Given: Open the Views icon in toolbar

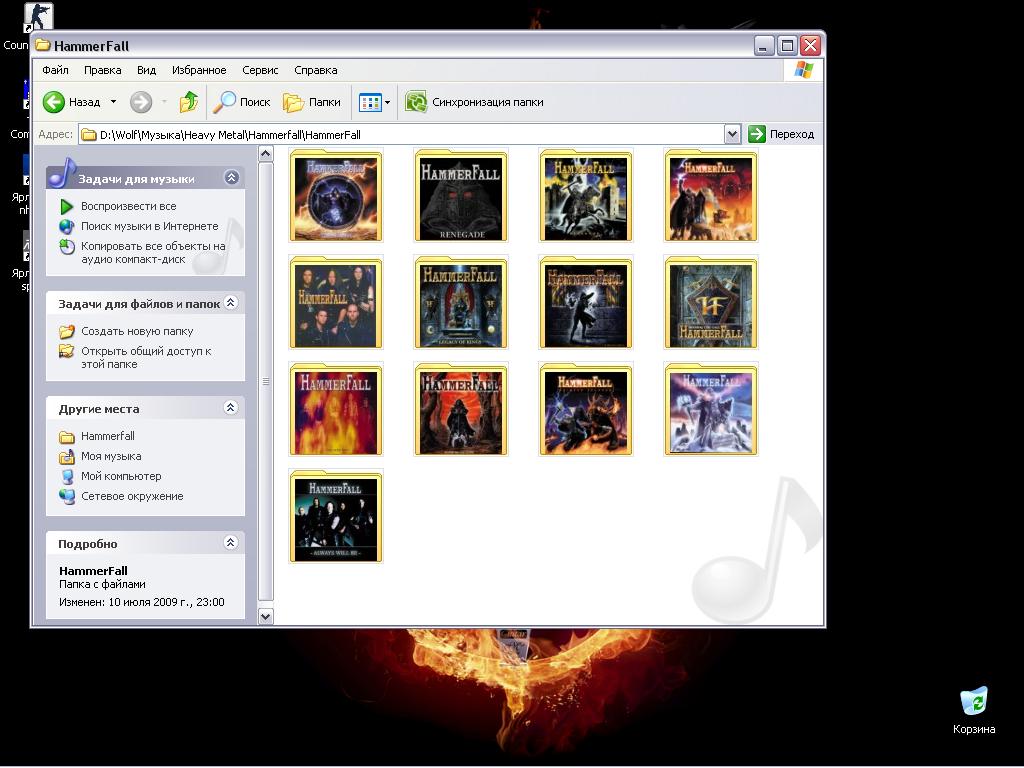Looking at the screenshot, I should (x=369, y=102).
